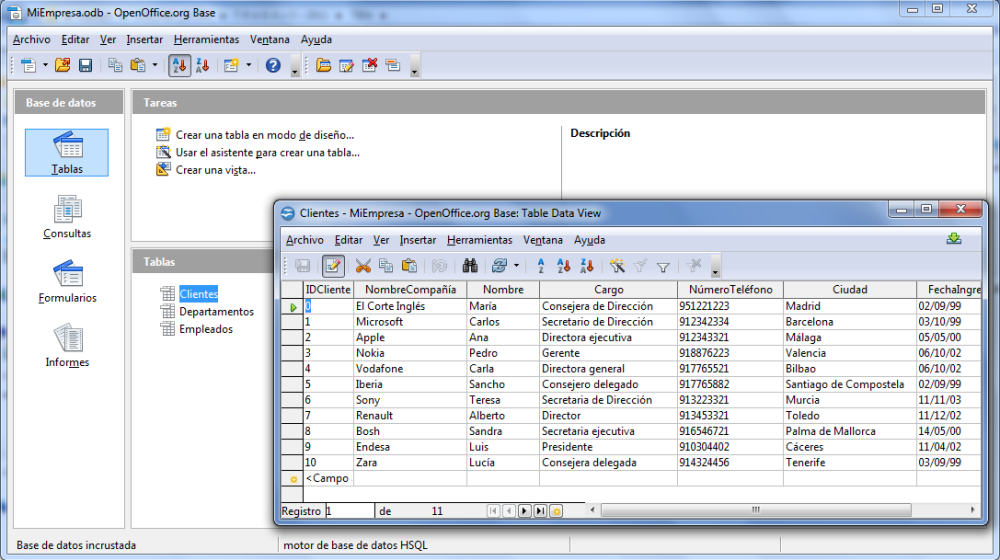Click Paste icon in main window toolbar
The width and height of the screenshot is (1000, 560).
[138, 65]
